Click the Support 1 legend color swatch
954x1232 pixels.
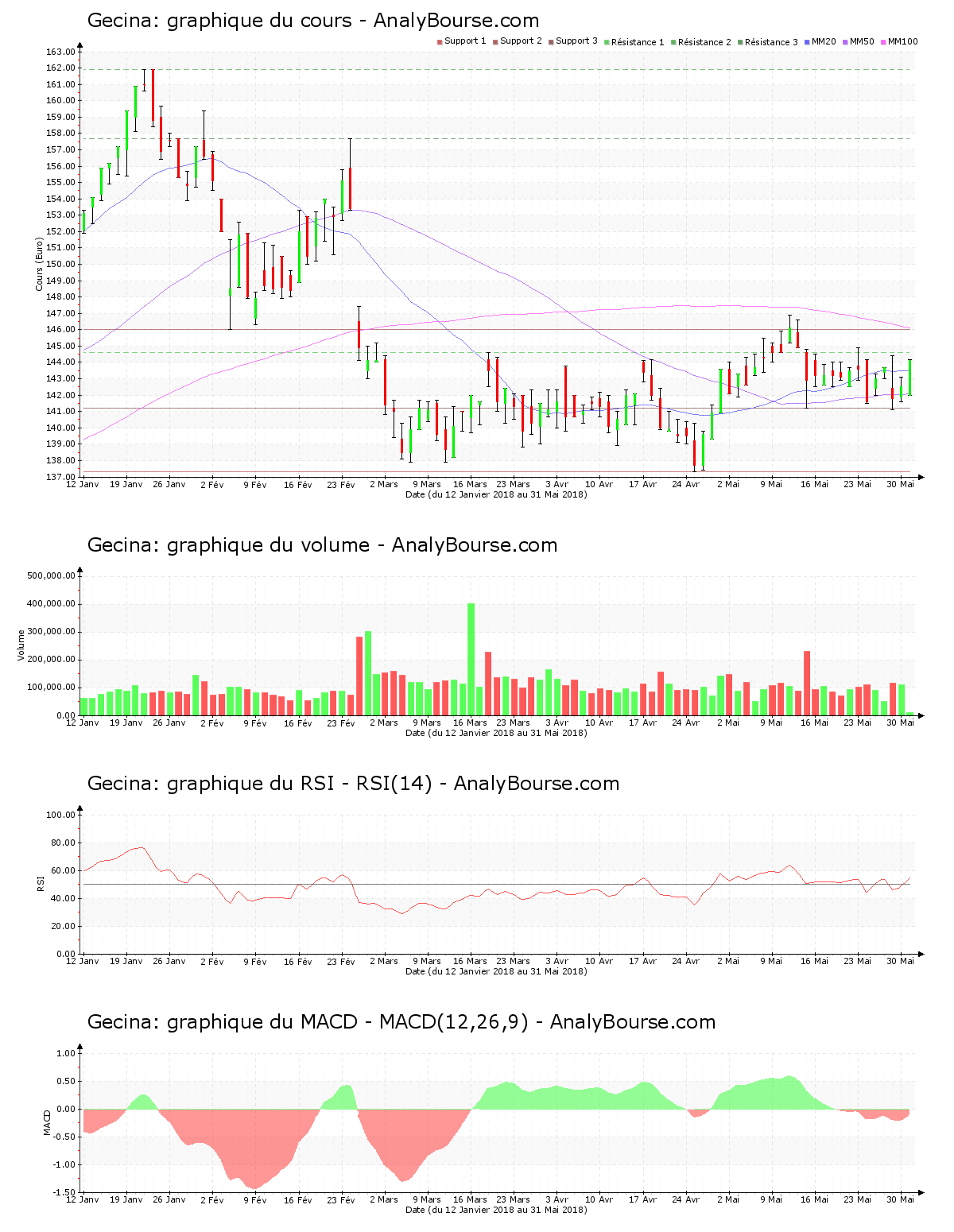[x=440, y=42]
